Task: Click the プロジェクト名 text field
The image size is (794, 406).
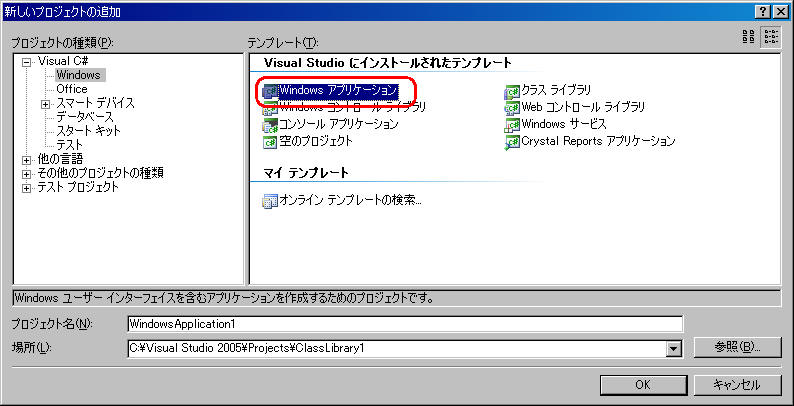Action: (x=404, y=324)
